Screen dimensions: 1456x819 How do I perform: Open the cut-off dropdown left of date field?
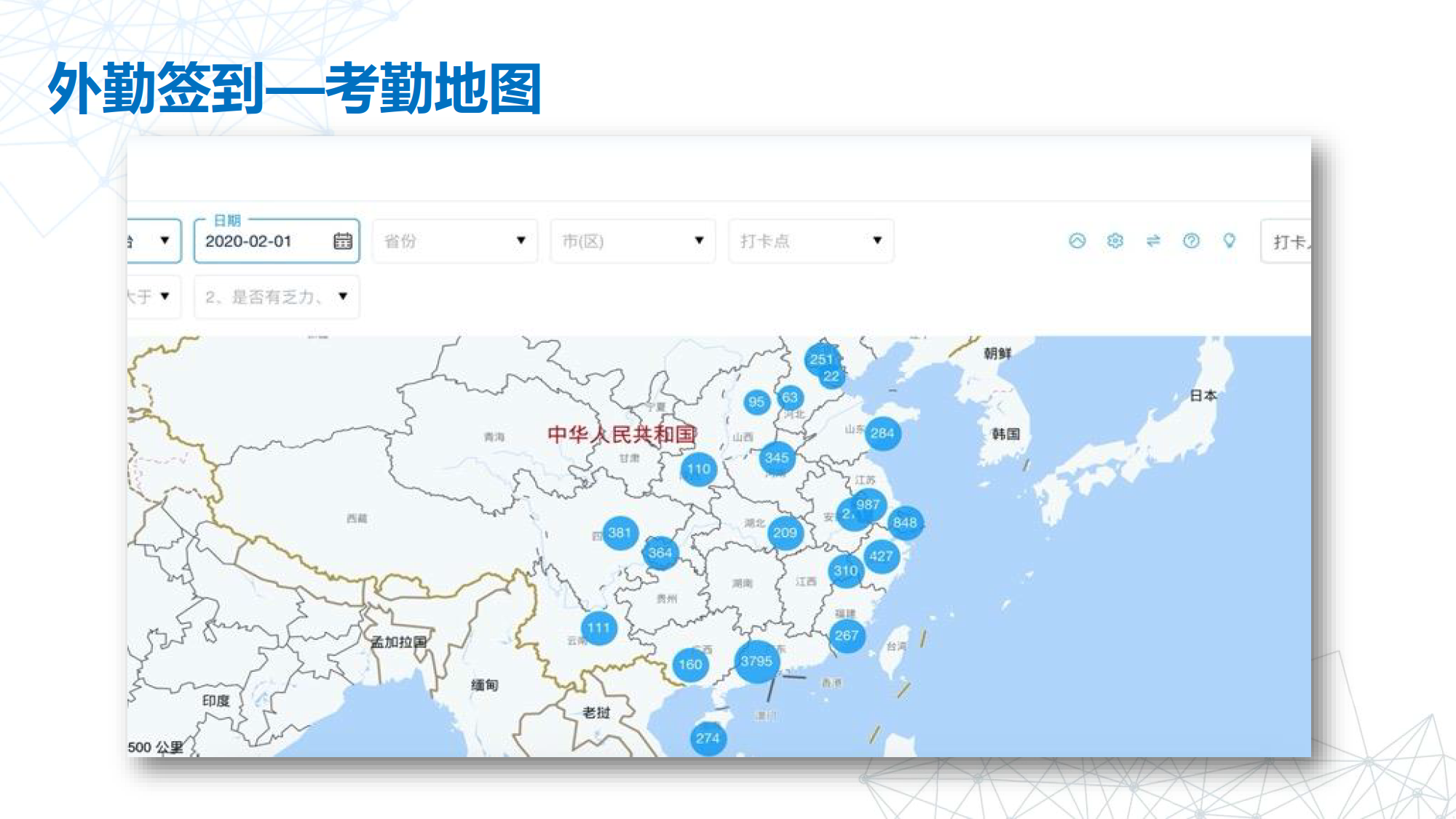click(x=154, y=241)
